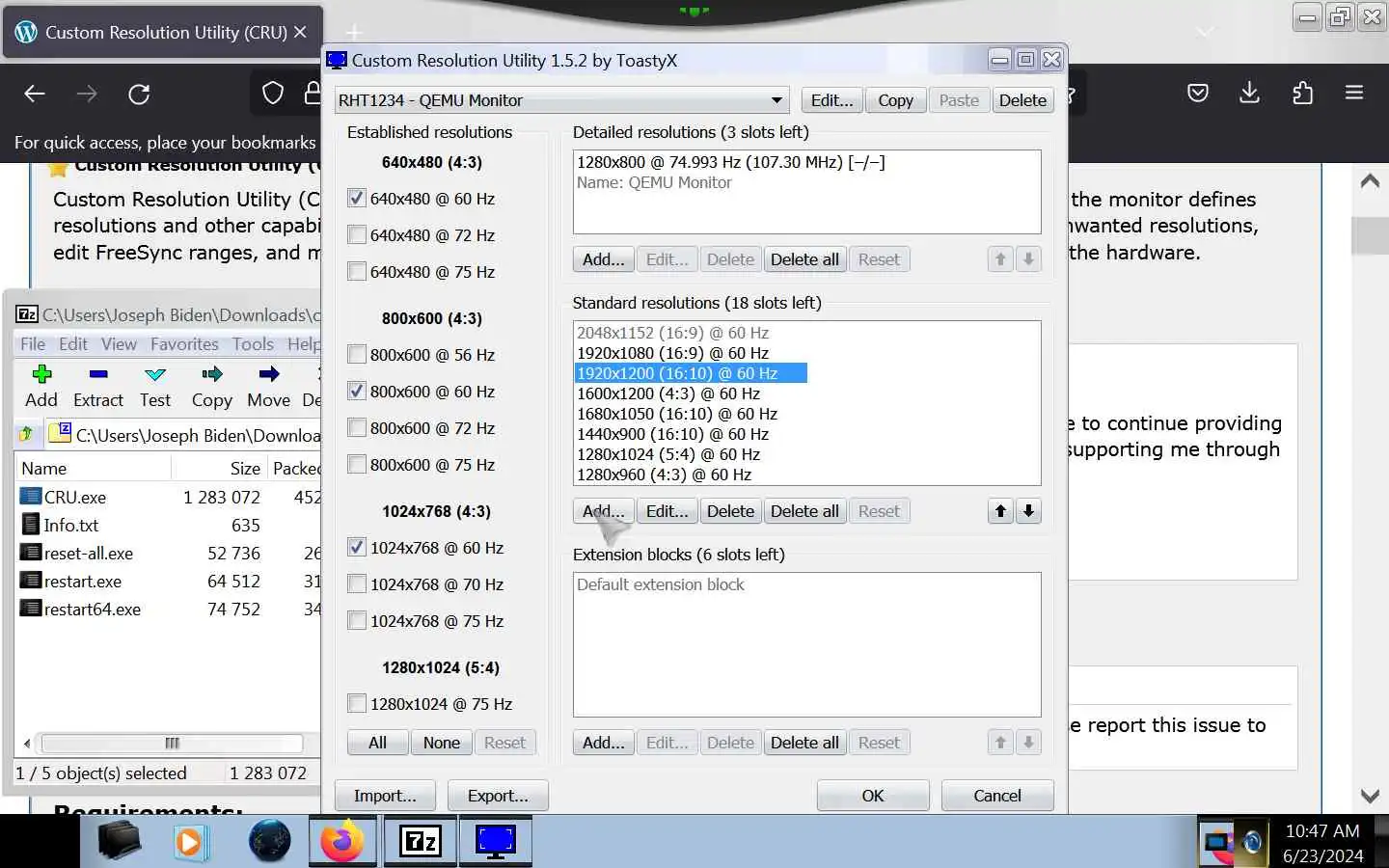This screenshot has height=868, width=1389.
Task: Open the 7-Zip Edit menu
Action: [72, 344]
